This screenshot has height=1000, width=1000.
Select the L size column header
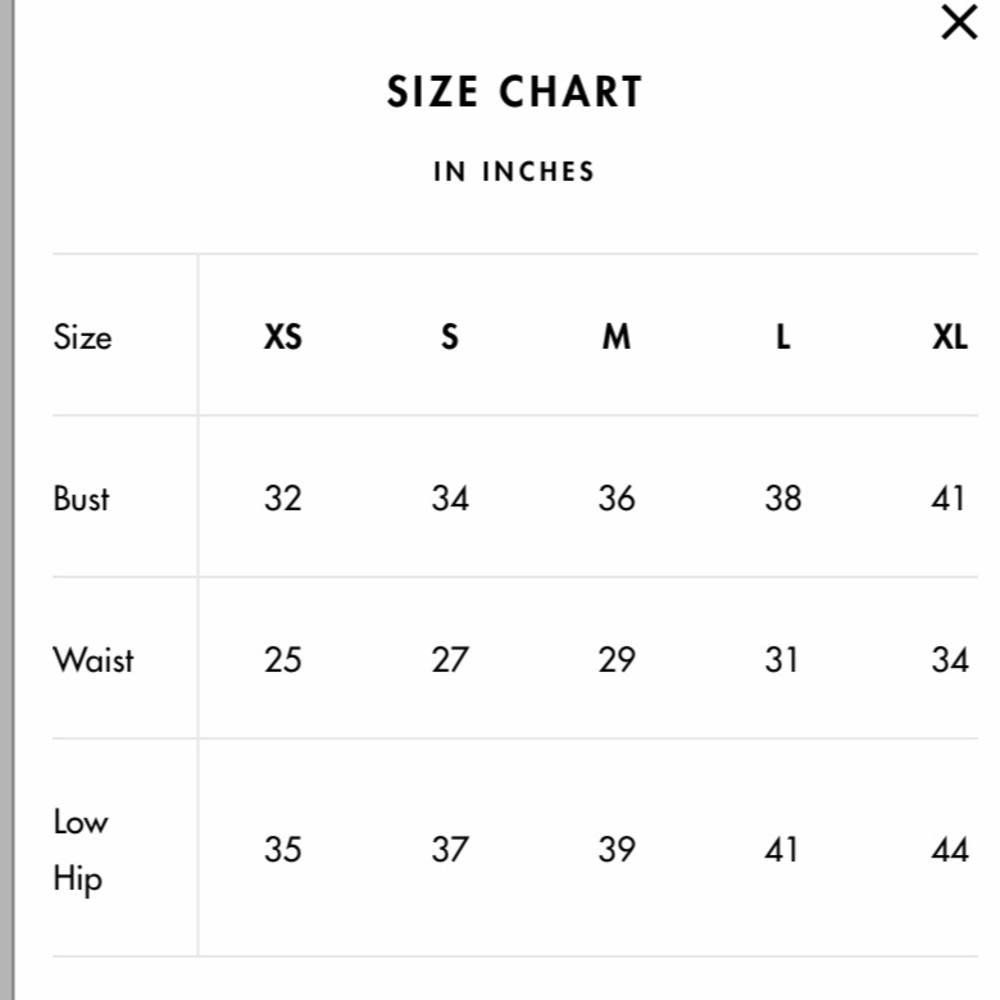pyautogui.click(x=783, y=337)
